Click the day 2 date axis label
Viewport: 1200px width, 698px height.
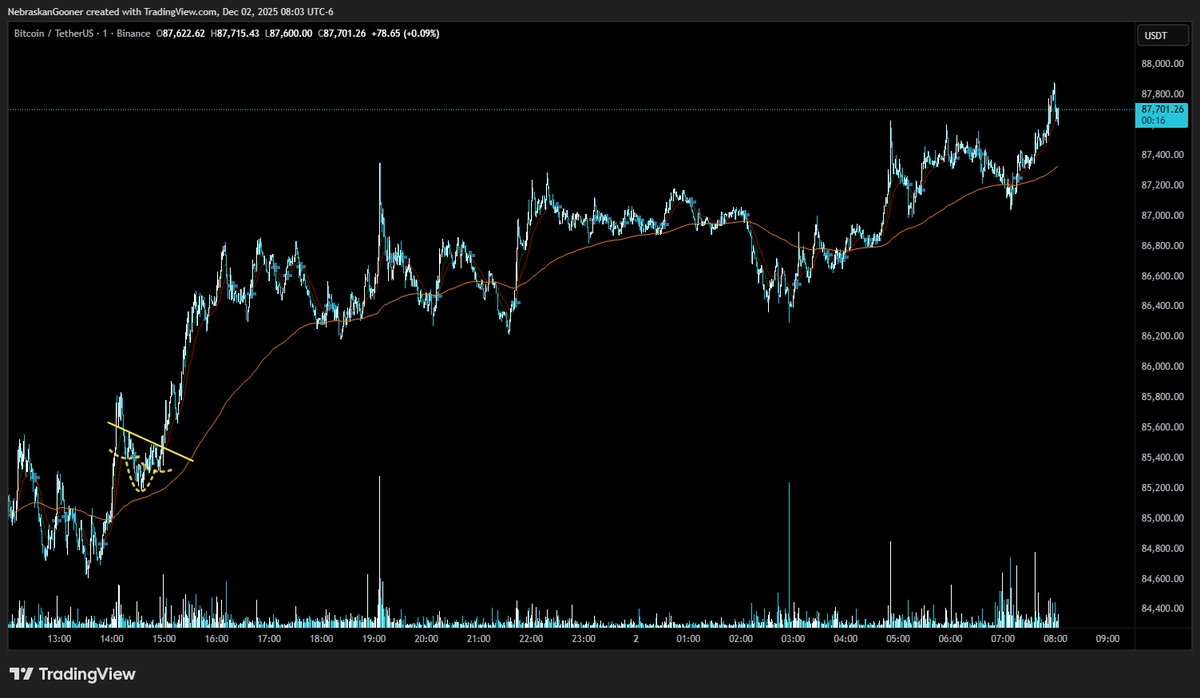coord(636,638)
